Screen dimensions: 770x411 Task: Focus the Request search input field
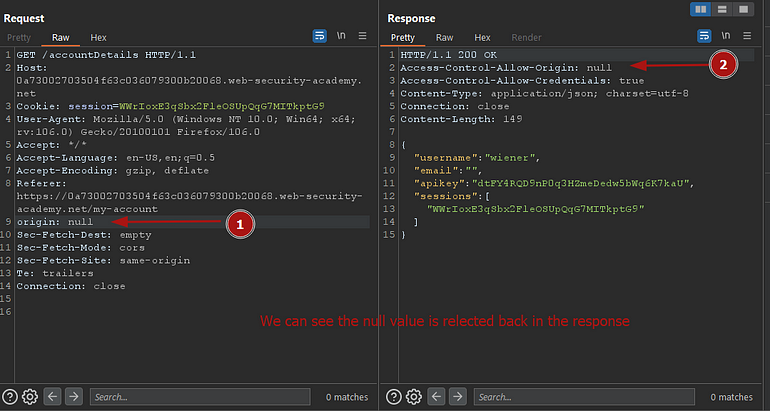[x=200, y=397]
